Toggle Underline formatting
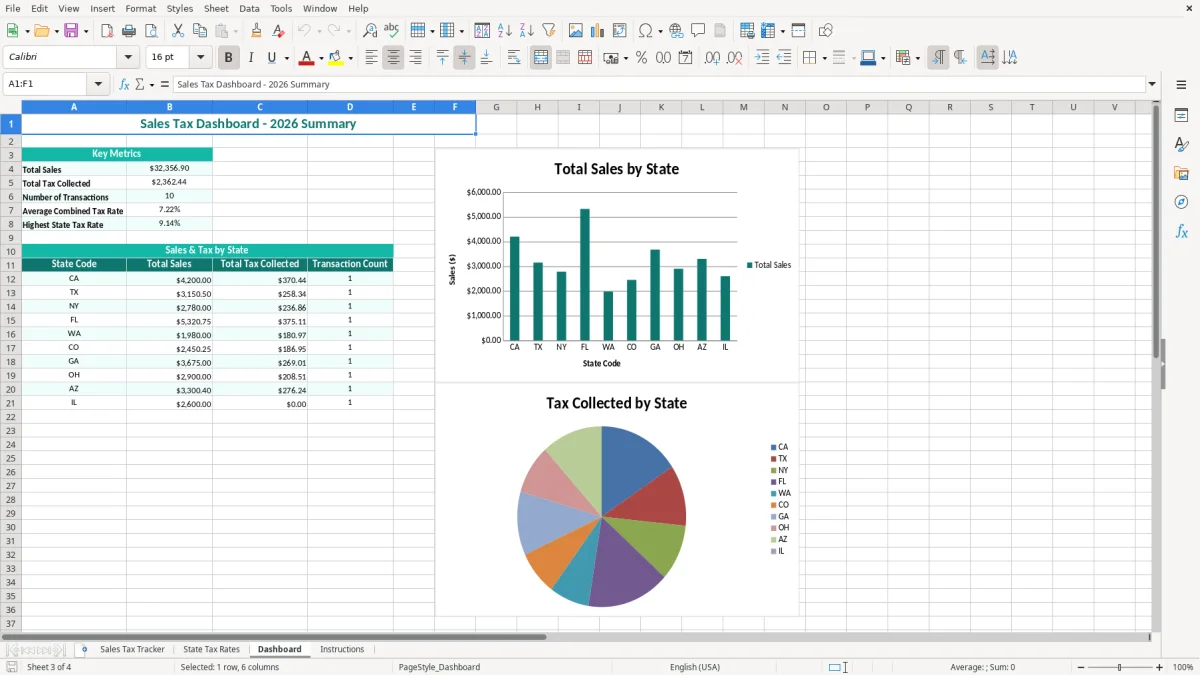This screenshot has height=675, width=1200. pyautogui.click(x=271, y=58)
